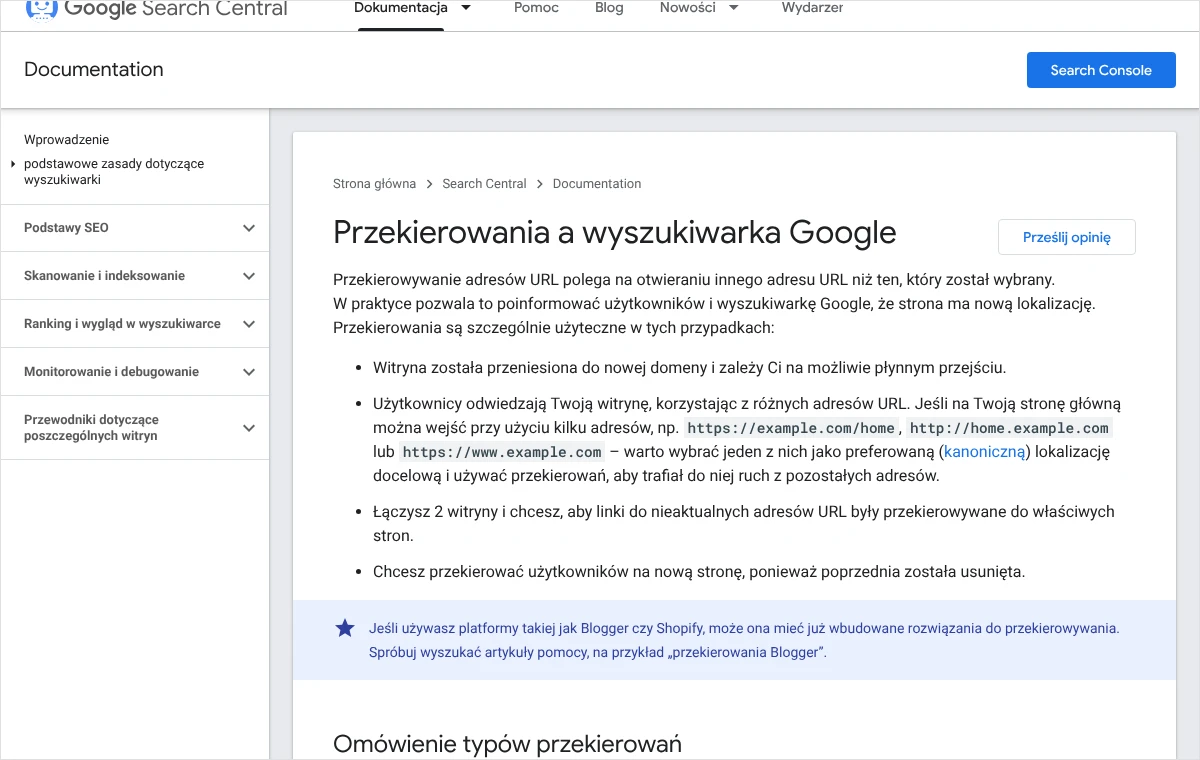Click the Google Search Central logo

(156, 10)
